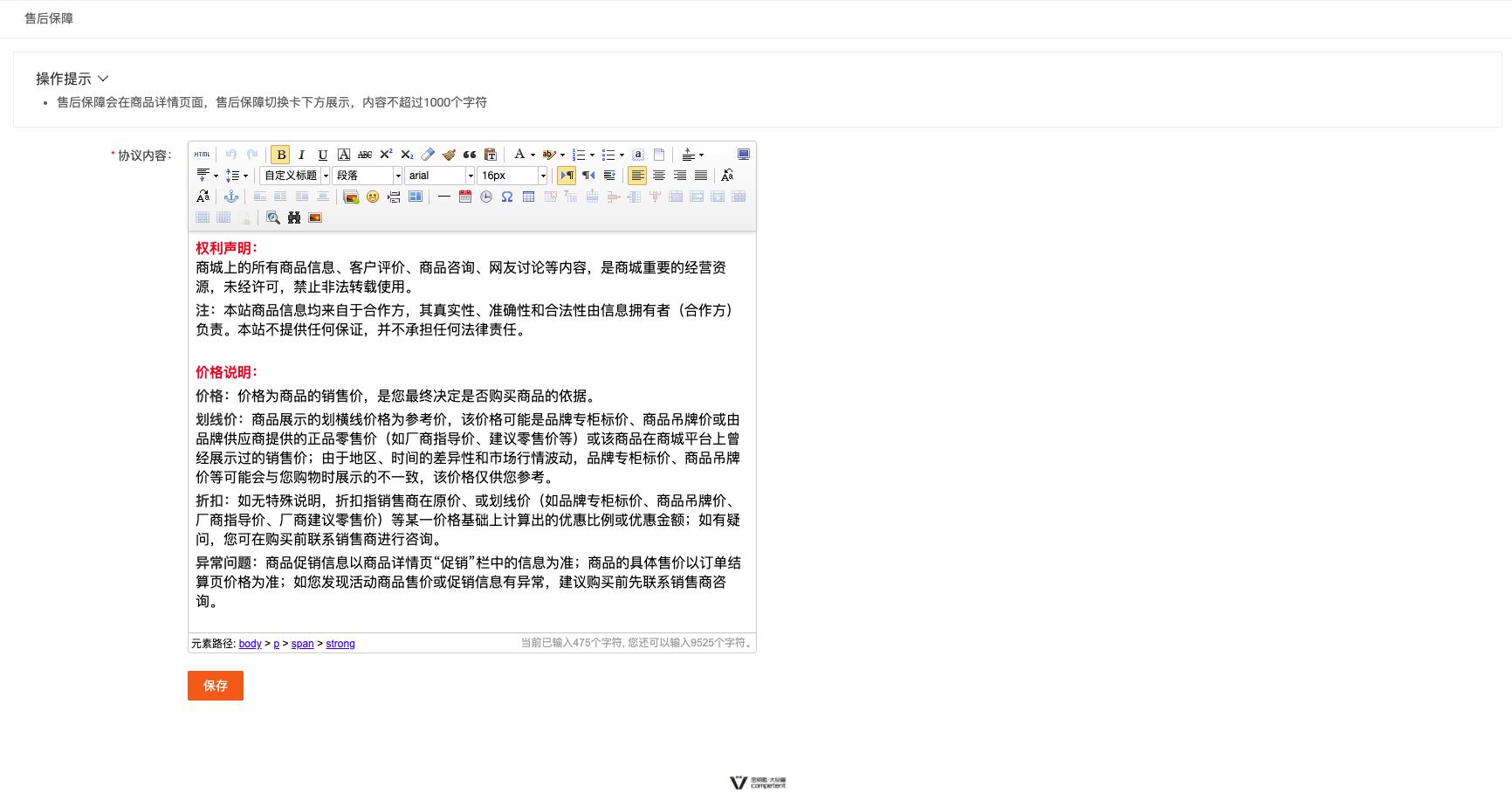
Task: Open the 售后保障 tab
Action: click(49, 18)
